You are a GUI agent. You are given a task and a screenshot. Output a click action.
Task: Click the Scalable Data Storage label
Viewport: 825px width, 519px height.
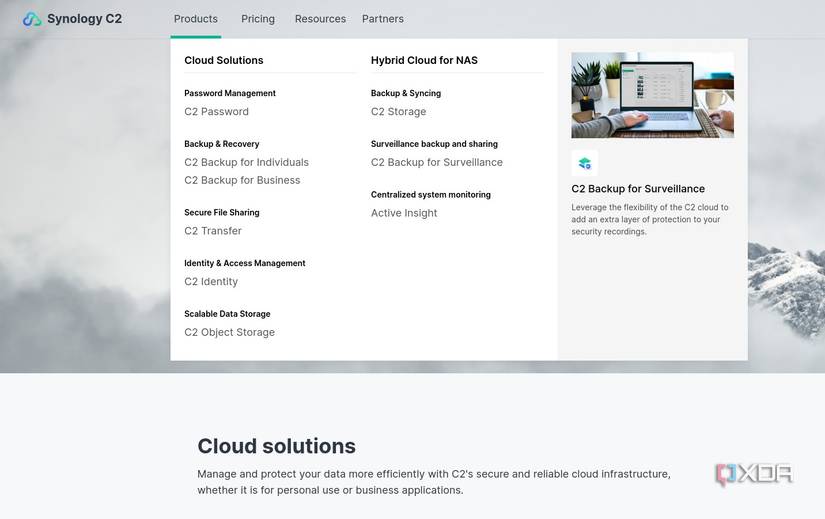227,314
